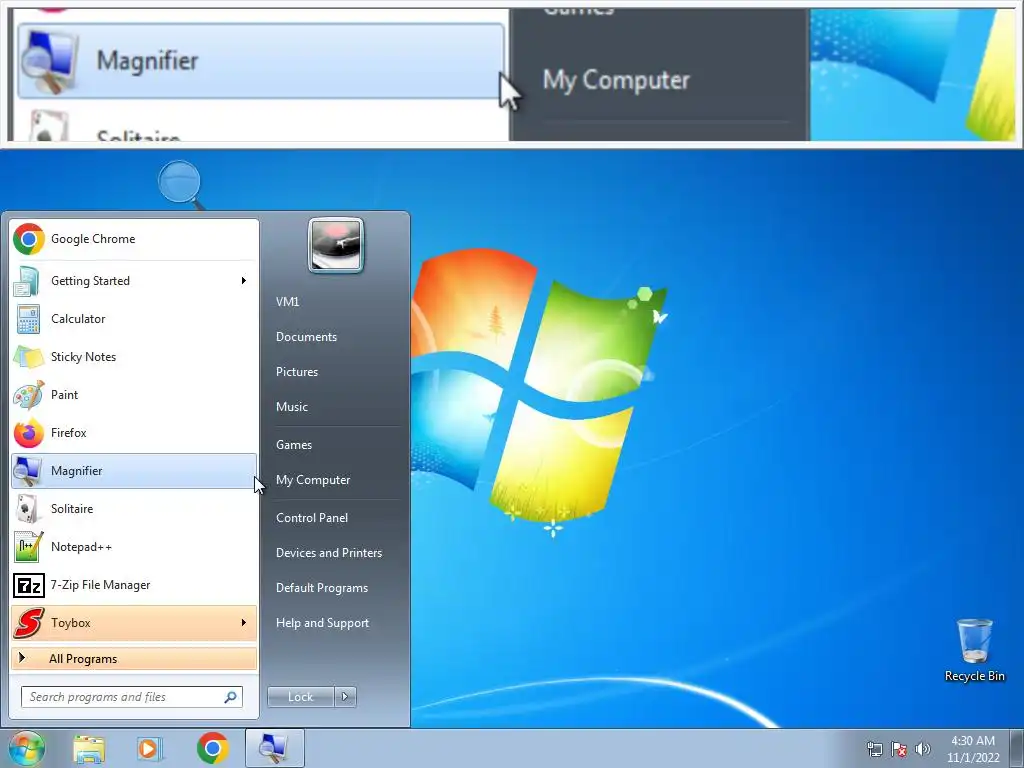
Task: Launch Firefox from the Start menu
Action: pos(134,432)
